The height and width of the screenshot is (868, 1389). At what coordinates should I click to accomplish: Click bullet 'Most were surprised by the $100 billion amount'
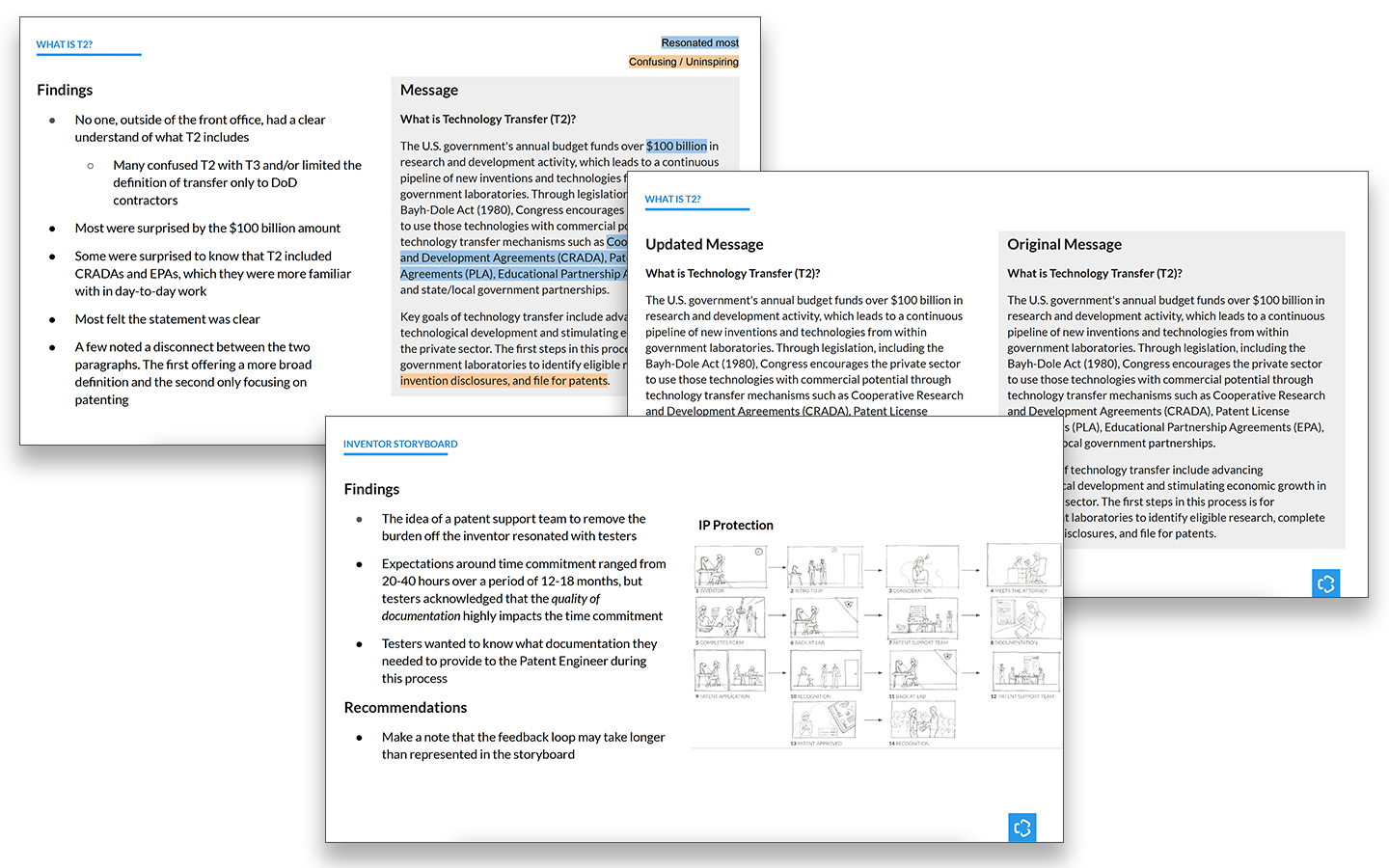click(x=207, y=228)
